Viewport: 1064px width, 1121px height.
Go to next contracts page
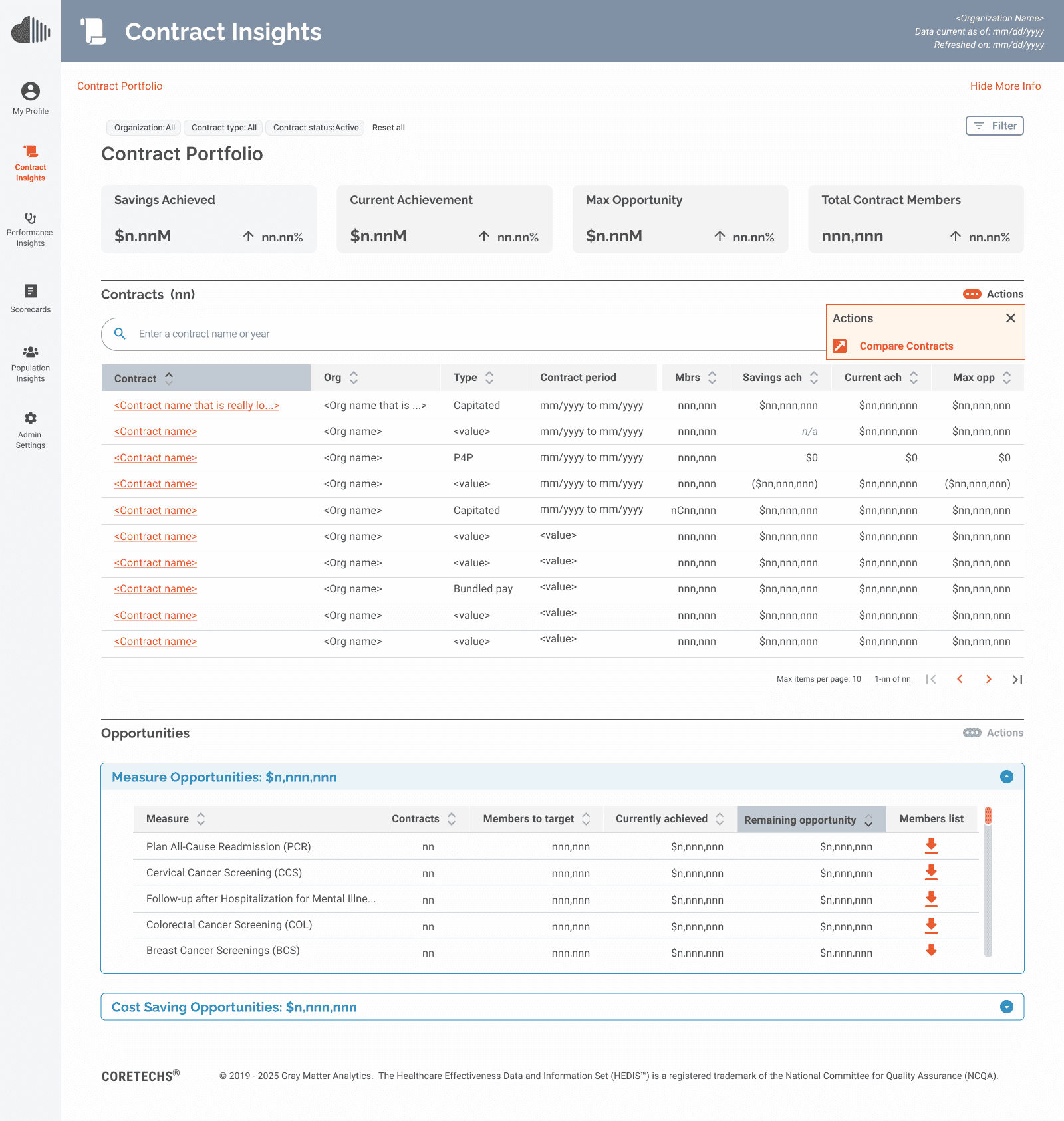coord(989,679)
